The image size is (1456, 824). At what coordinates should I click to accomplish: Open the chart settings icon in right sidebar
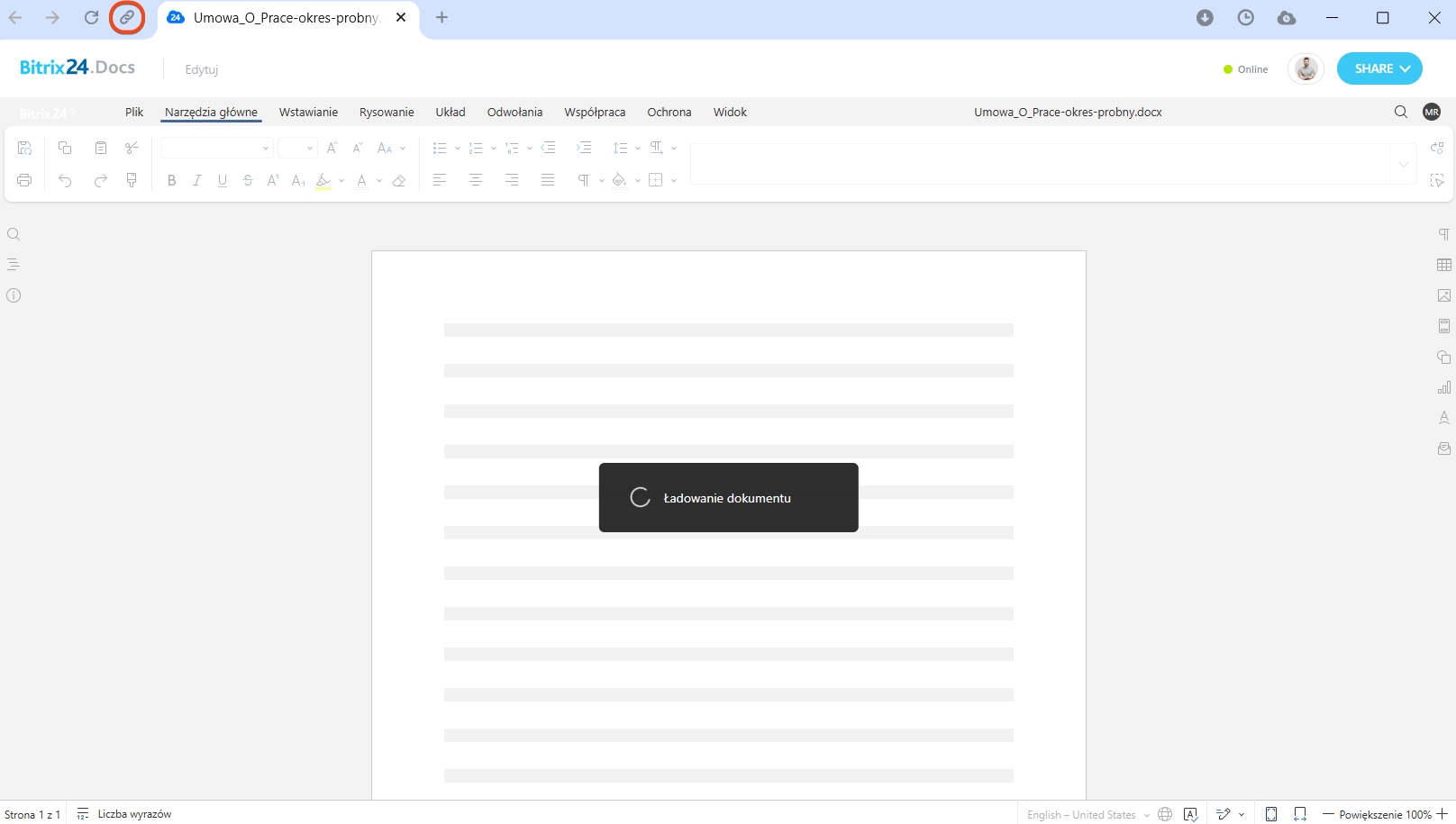(1444, 387)
